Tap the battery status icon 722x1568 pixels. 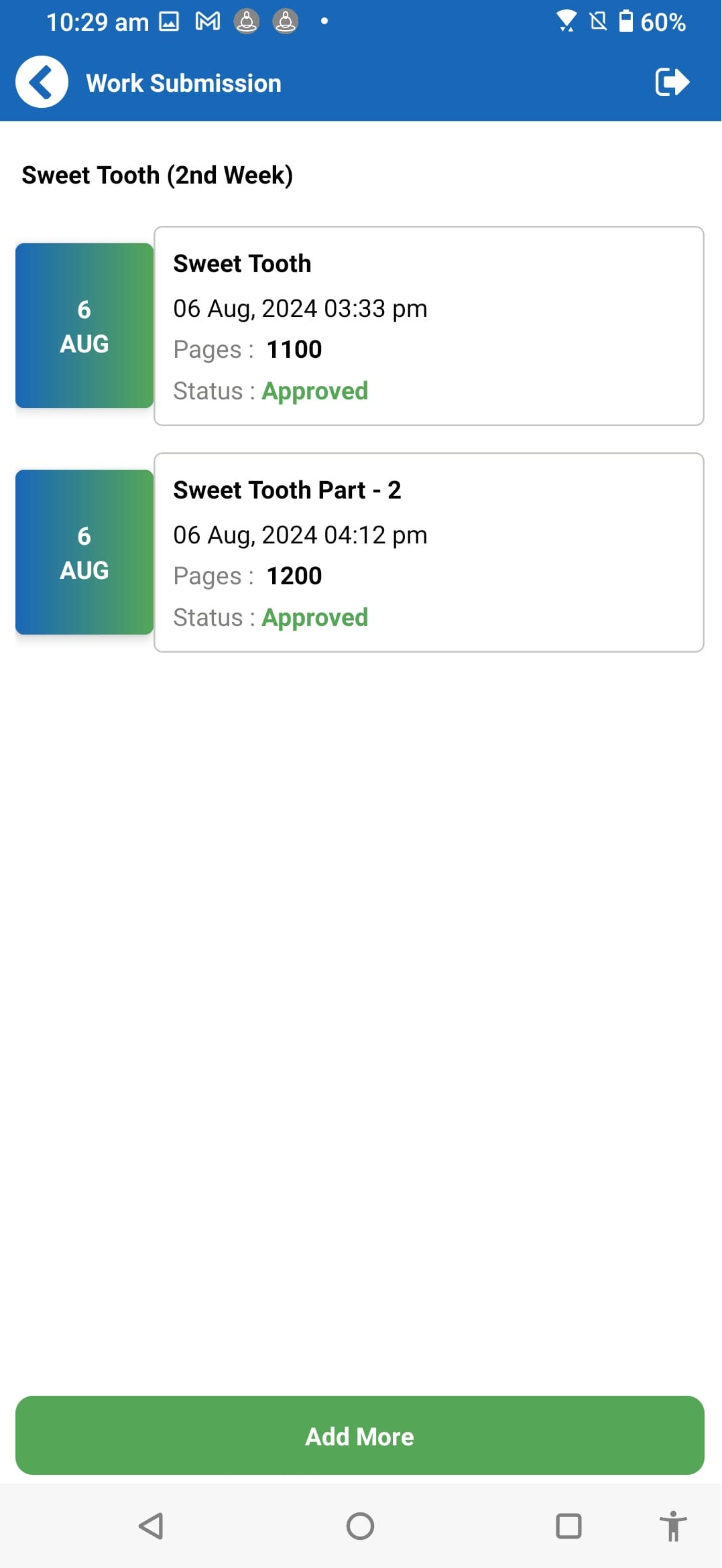pos(625,21)
